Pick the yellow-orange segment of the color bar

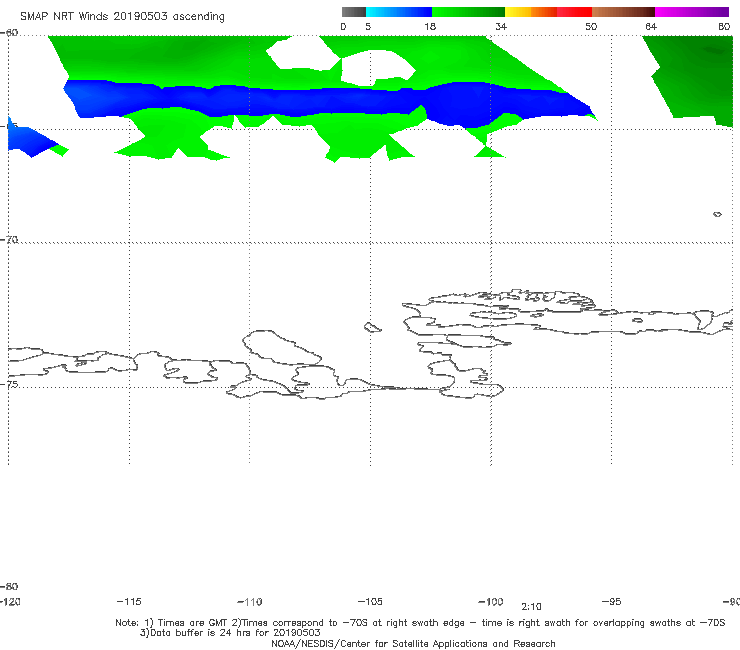531,12
